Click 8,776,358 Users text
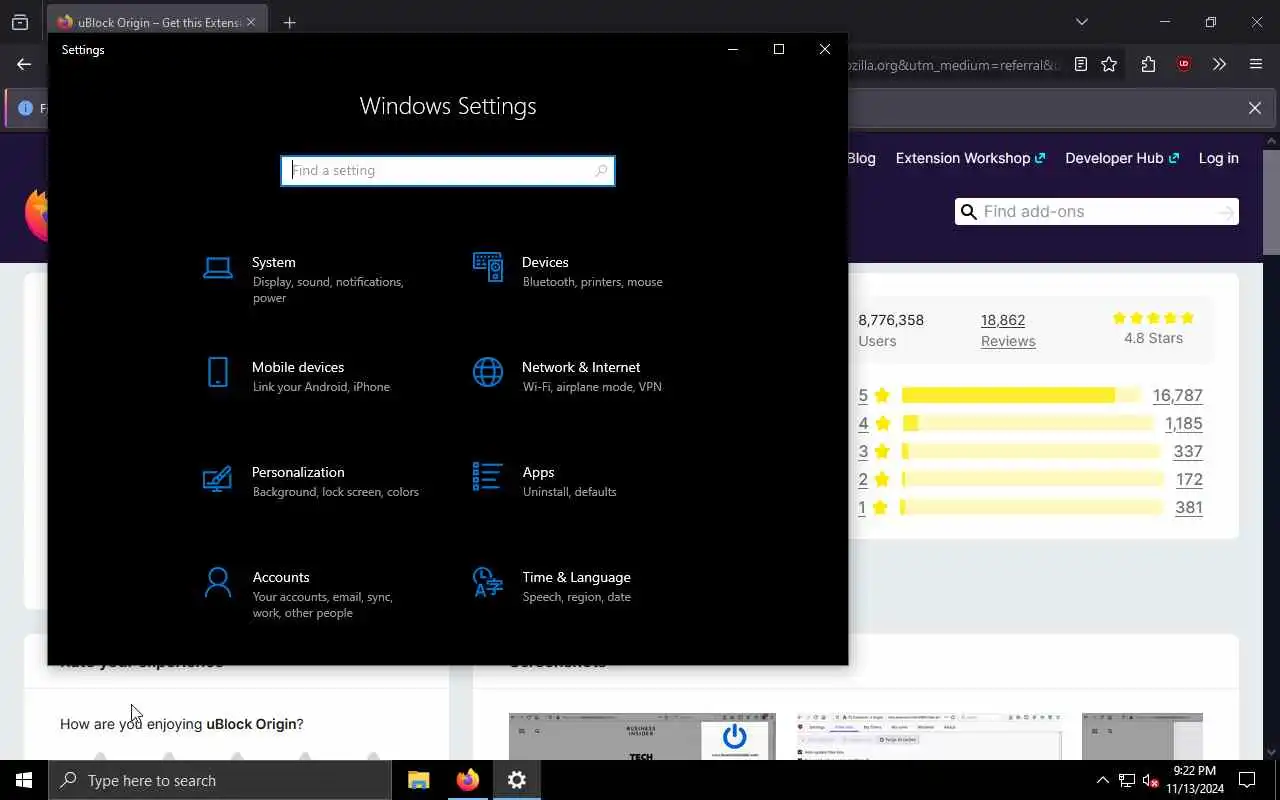Viewport: 1280px width, 800px height. [x=891, y=330]
